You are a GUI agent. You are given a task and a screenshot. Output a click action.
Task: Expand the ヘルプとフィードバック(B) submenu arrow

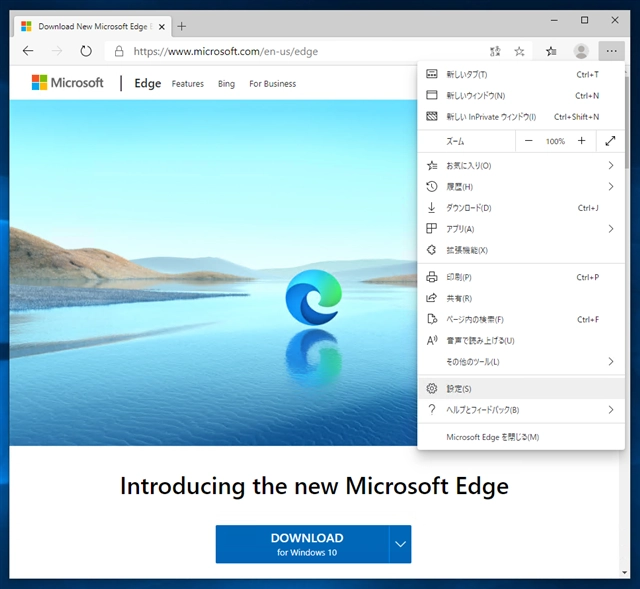(611, 409)
